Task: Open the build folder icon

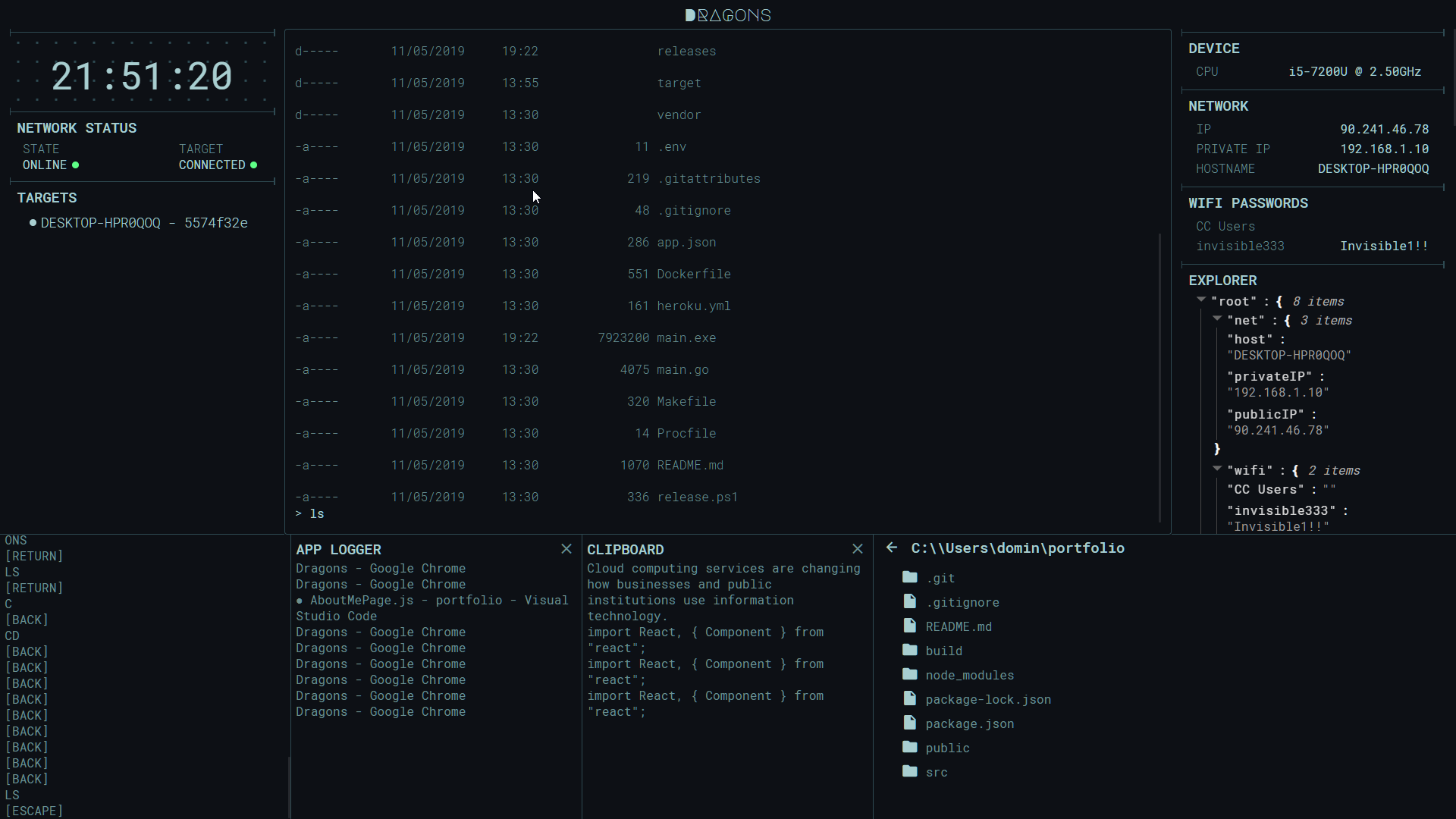Action: pyautogui.click(x=910, y=651)
